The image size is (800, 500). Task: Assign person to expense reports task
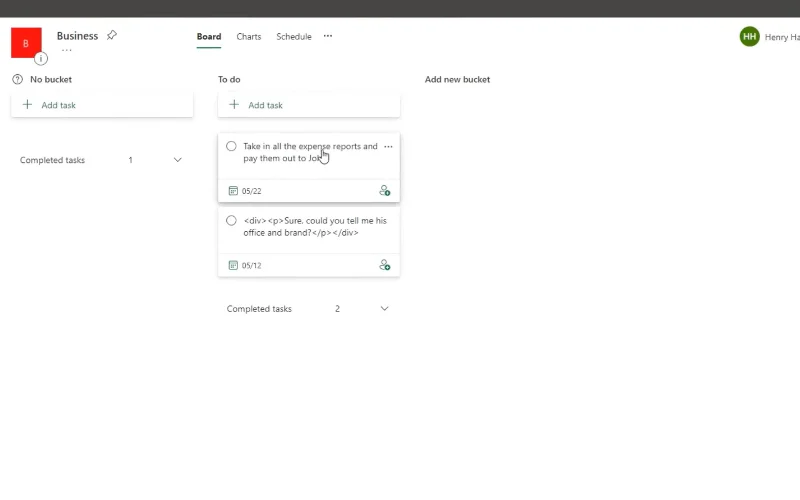pos(385,191)
